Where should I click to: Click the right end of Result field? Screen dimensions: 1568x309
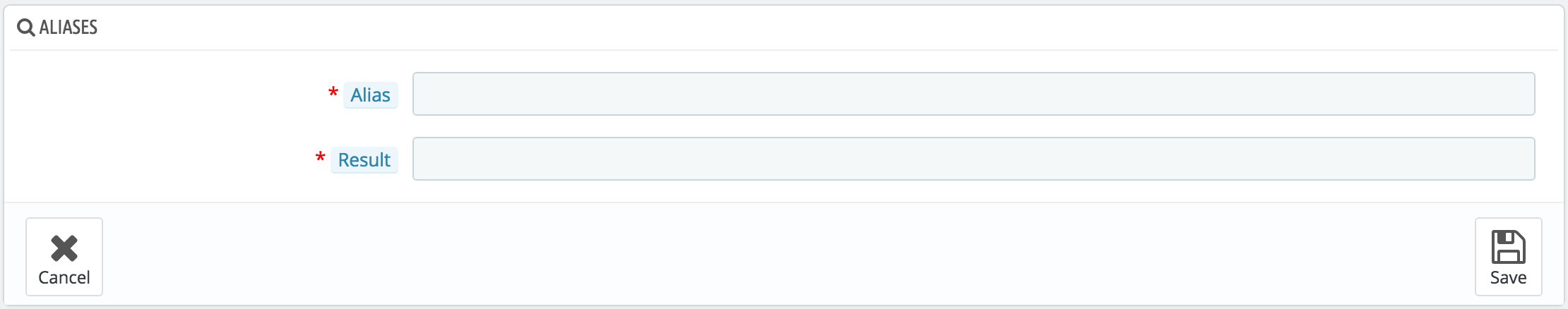(x=1522, y=159)
